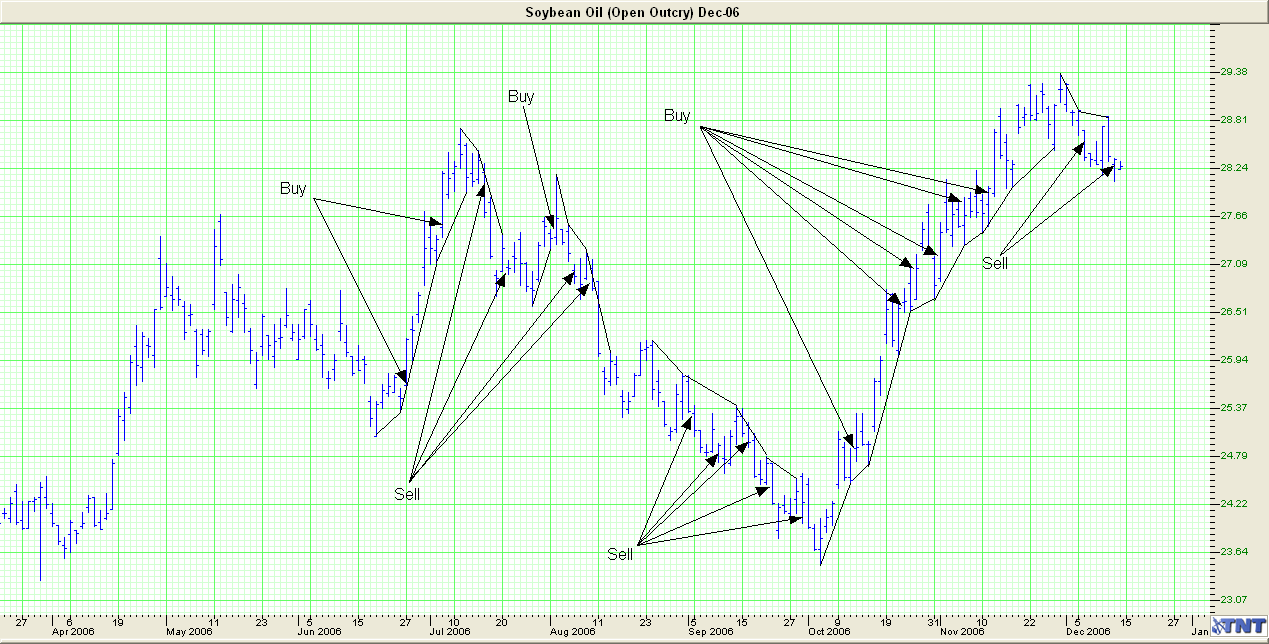Image resolution: width=1269 pixels, height=644 pixels.
Task: Select the Jan label on the time axis
Action: click(x=1202, y=632)
